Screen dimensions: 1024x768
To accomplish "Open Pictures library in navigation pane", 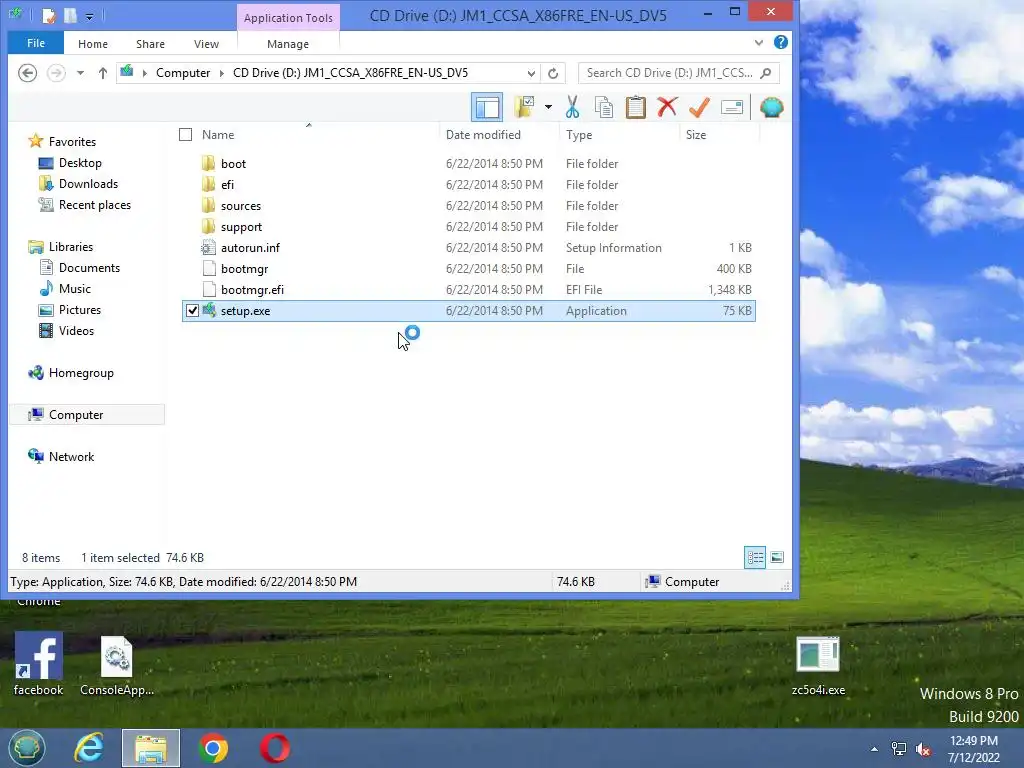I will coord(80,310).
